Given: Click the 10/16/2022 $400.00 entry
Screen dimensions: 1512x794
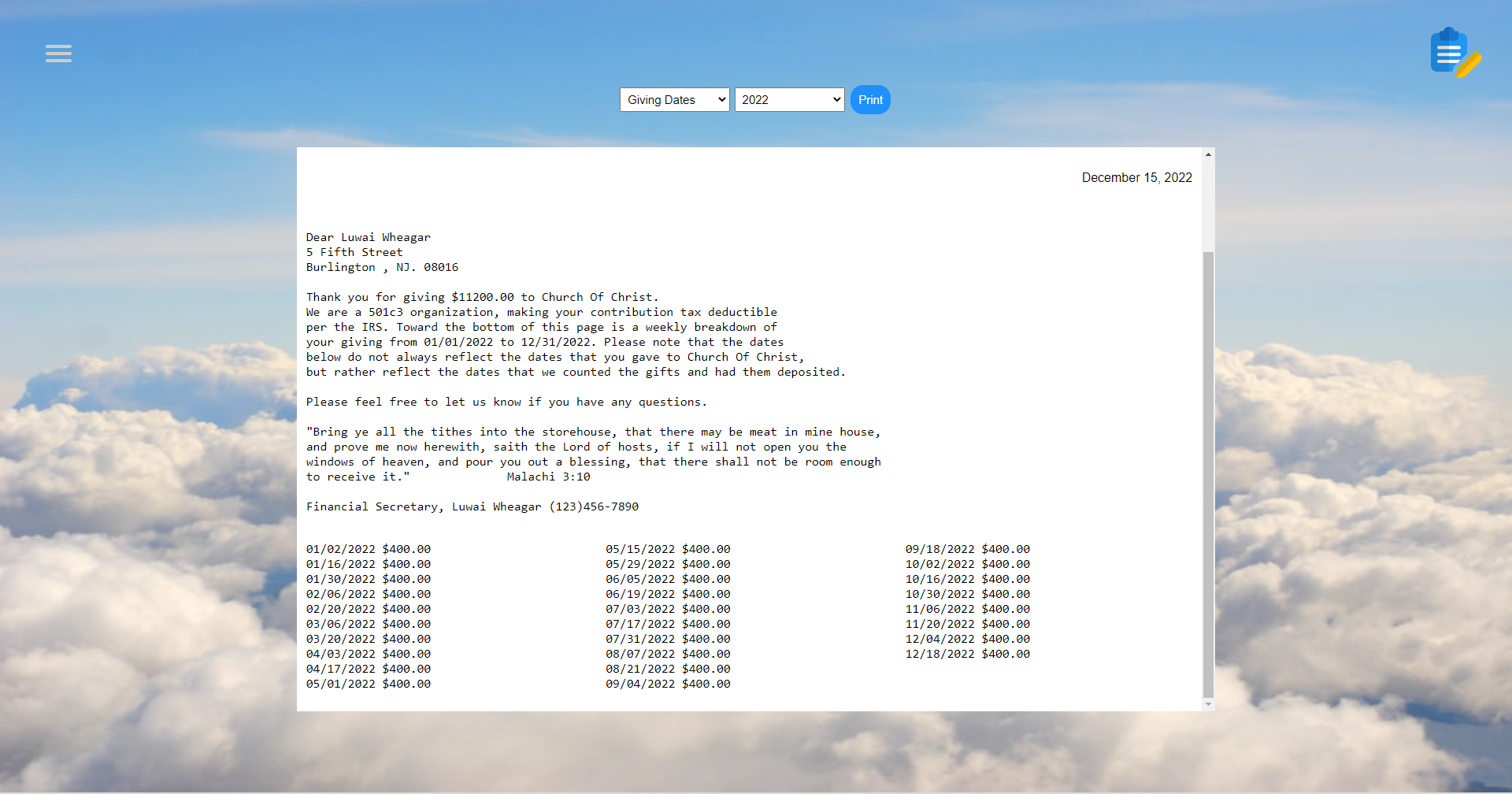Looking at the screenshot, I should pyautogui.click(x=968, y=579).
